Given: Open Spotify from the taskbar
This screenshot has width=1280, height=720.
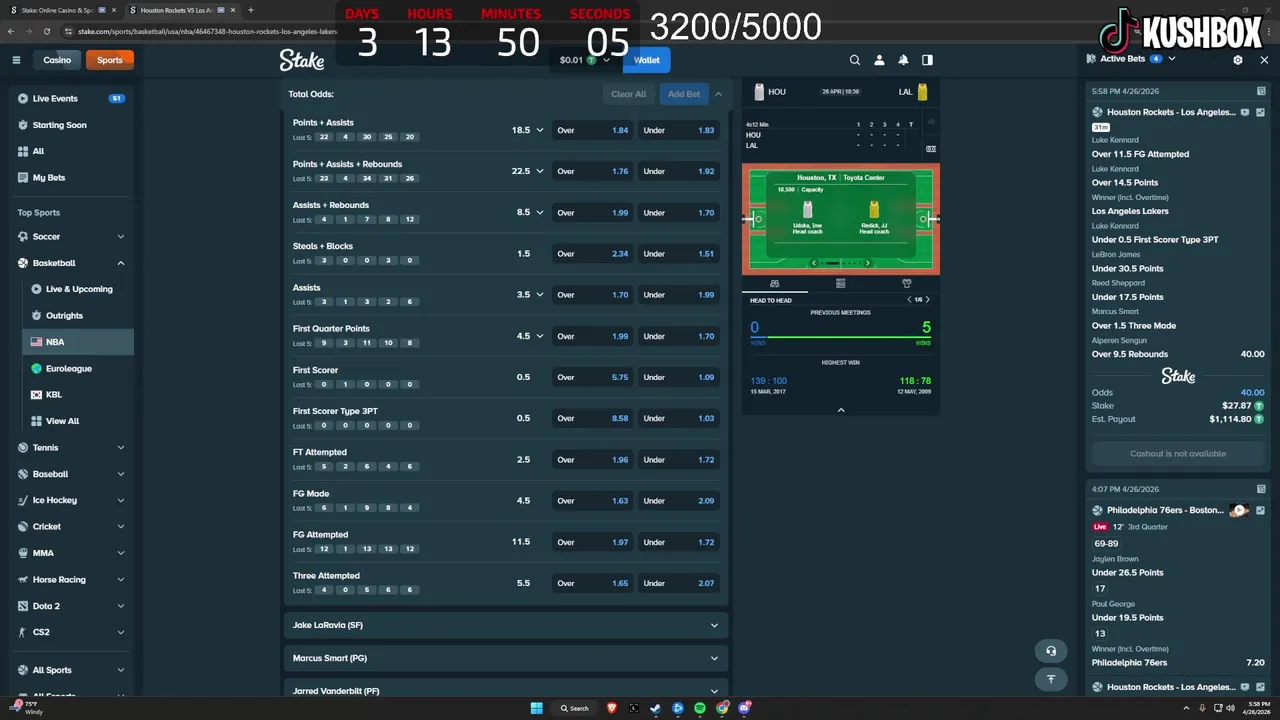Looking at the screenshot, I should (700, 708).
